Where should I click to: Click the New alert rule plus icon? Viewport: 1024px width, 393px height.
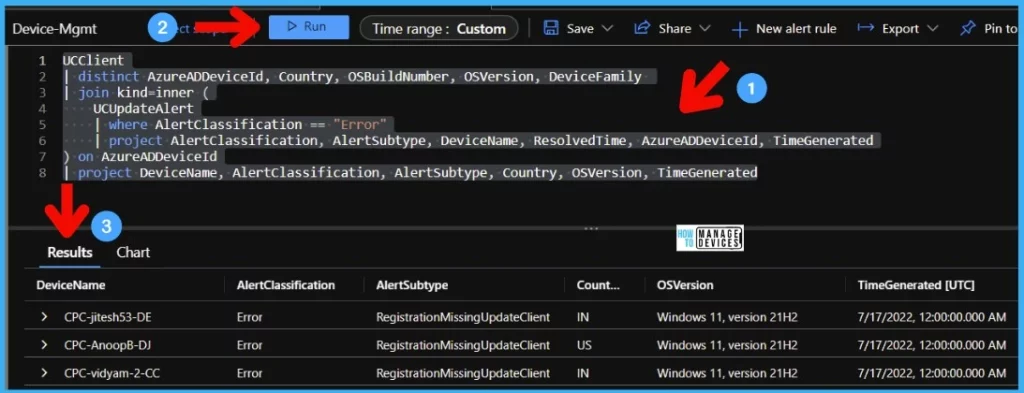pyautogui.click(x=739, y=29)
